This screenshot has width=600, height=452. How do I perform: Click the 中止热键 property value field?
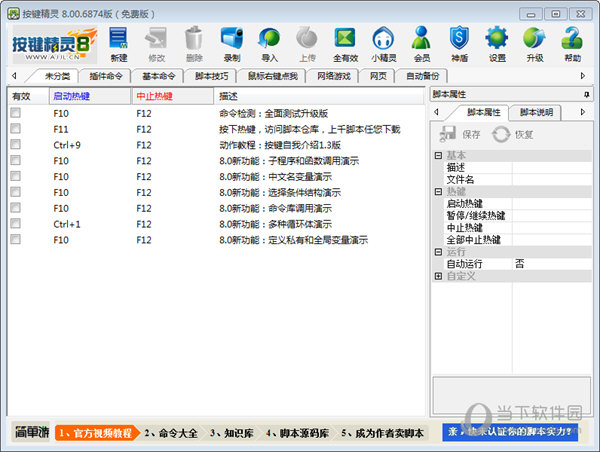click(x=551, y=227)
